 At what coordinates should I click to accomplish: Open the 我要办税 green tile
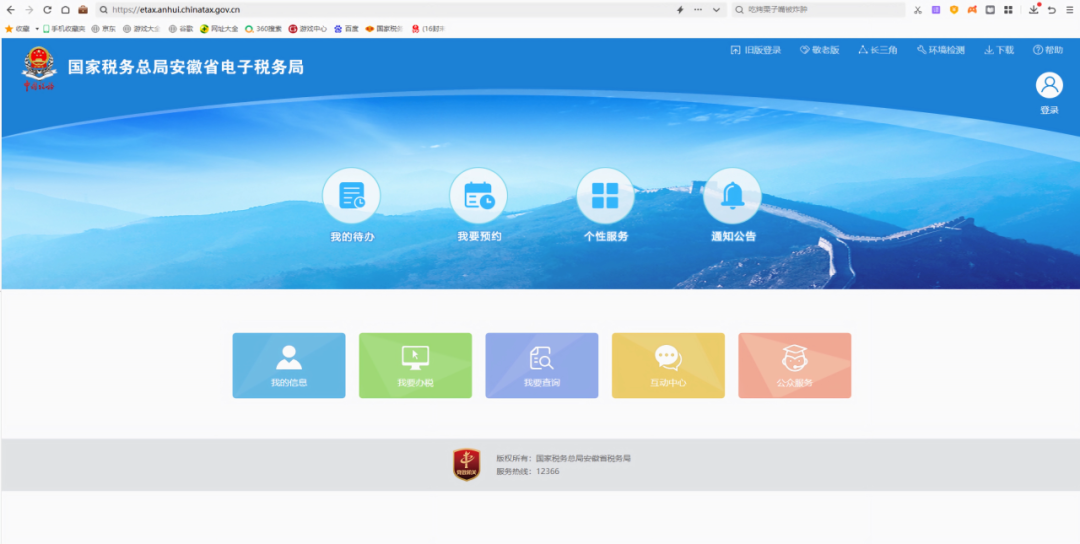pos(415,366)
